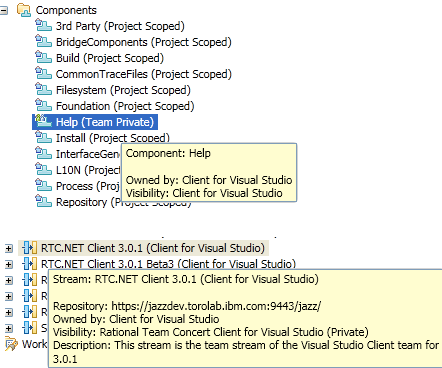Select RTC.NET Client 3.0.1 (Client for Visual Studio)
The image size is (442, 368).
[153, 248]
